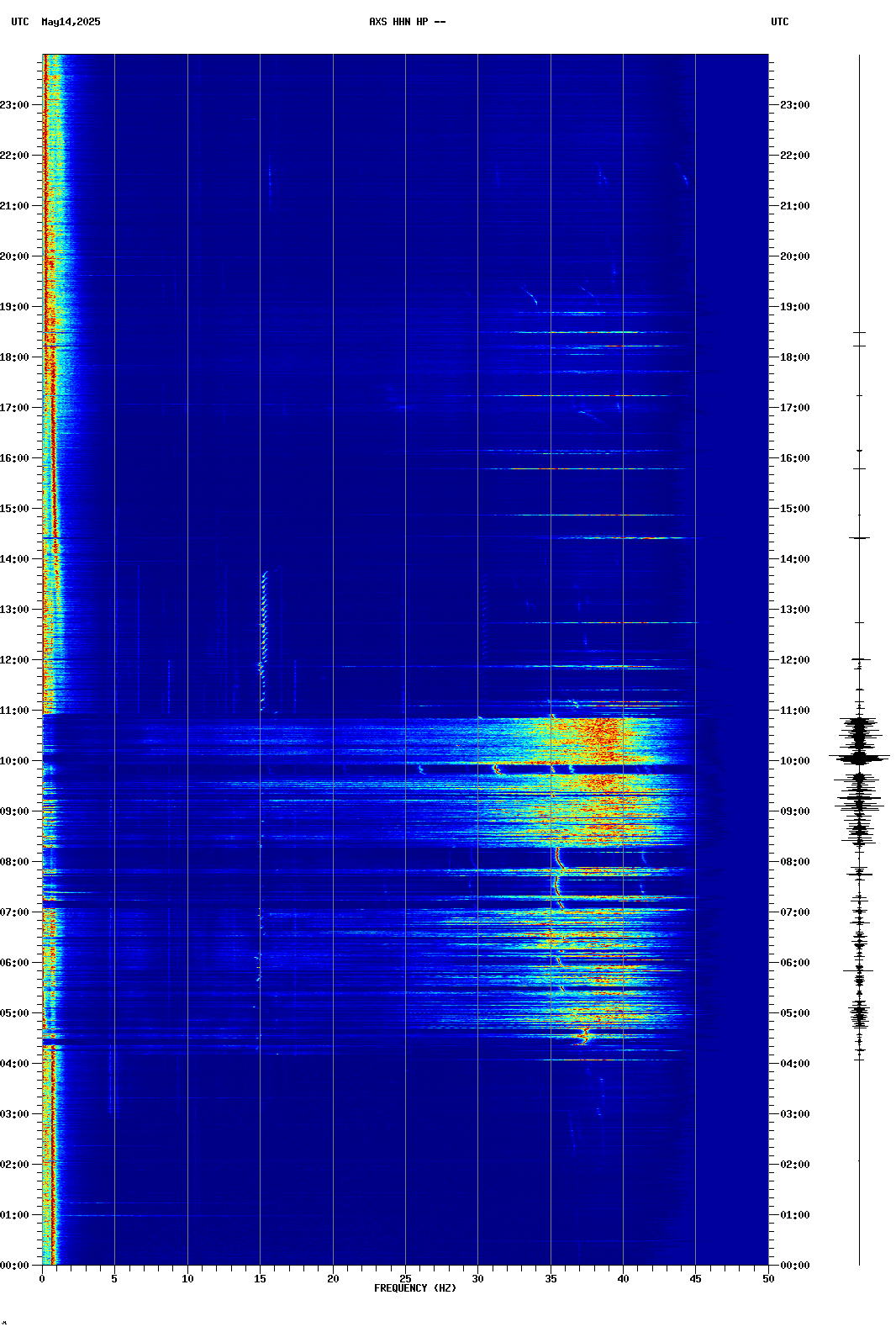Select the '15:00' label on the right time axis

795,509
